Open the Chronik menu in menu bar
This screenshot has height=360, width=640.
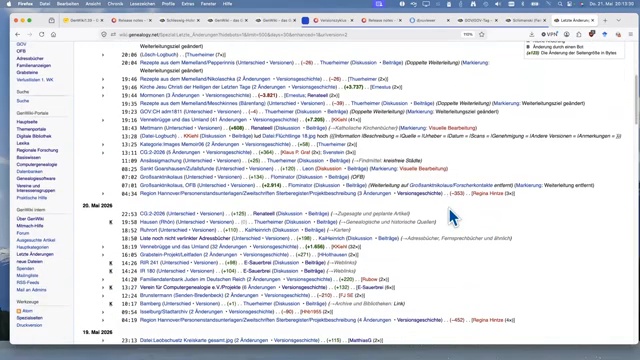(115, 4)
